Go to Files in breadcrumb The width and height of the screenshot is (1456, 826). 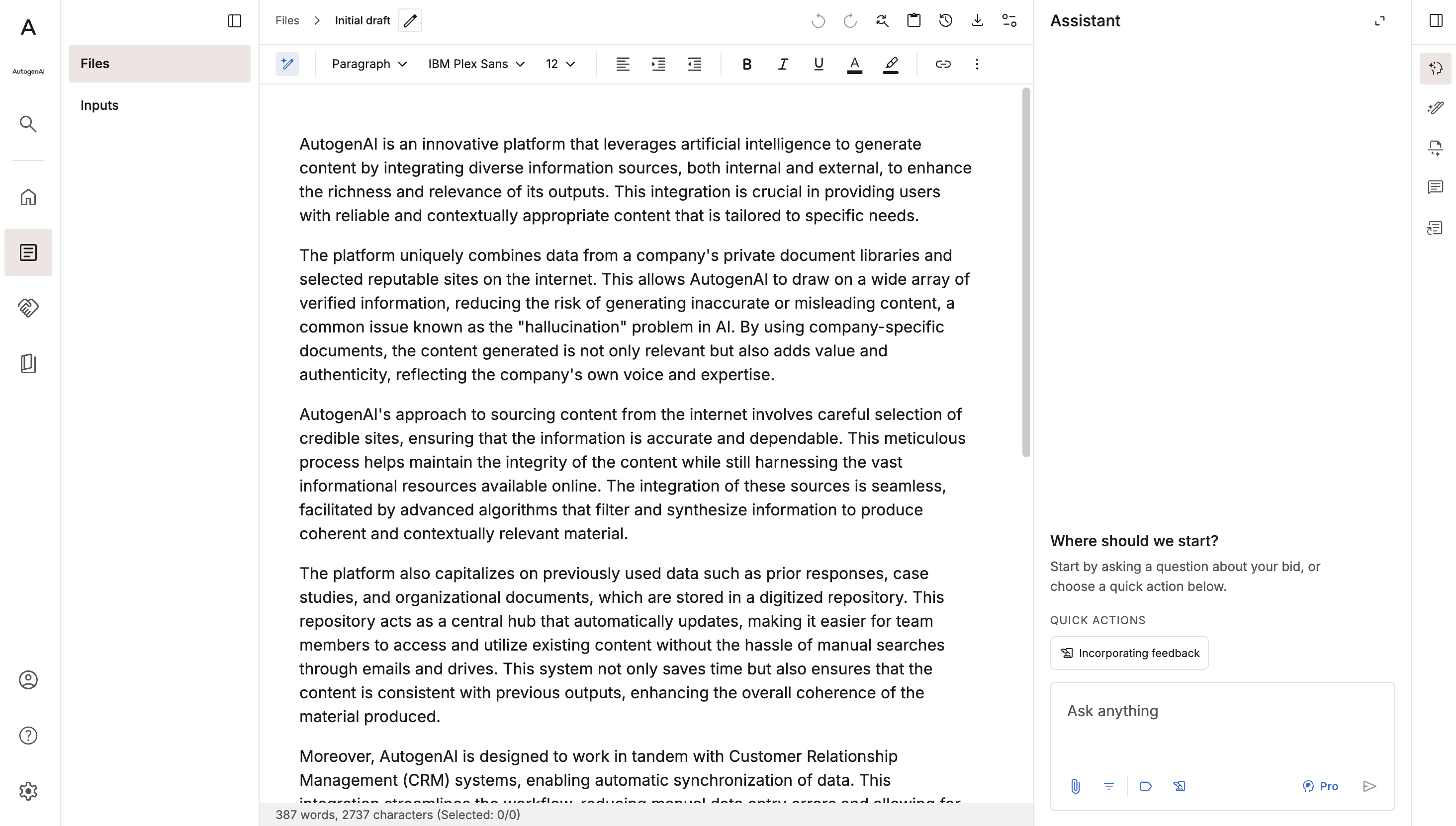click(x=287, y=20)
